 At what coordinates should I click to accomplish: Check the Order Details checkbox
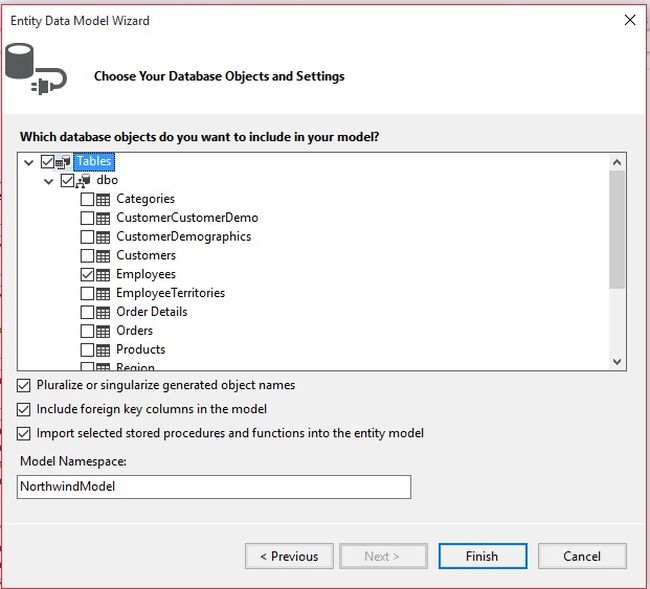87,312
